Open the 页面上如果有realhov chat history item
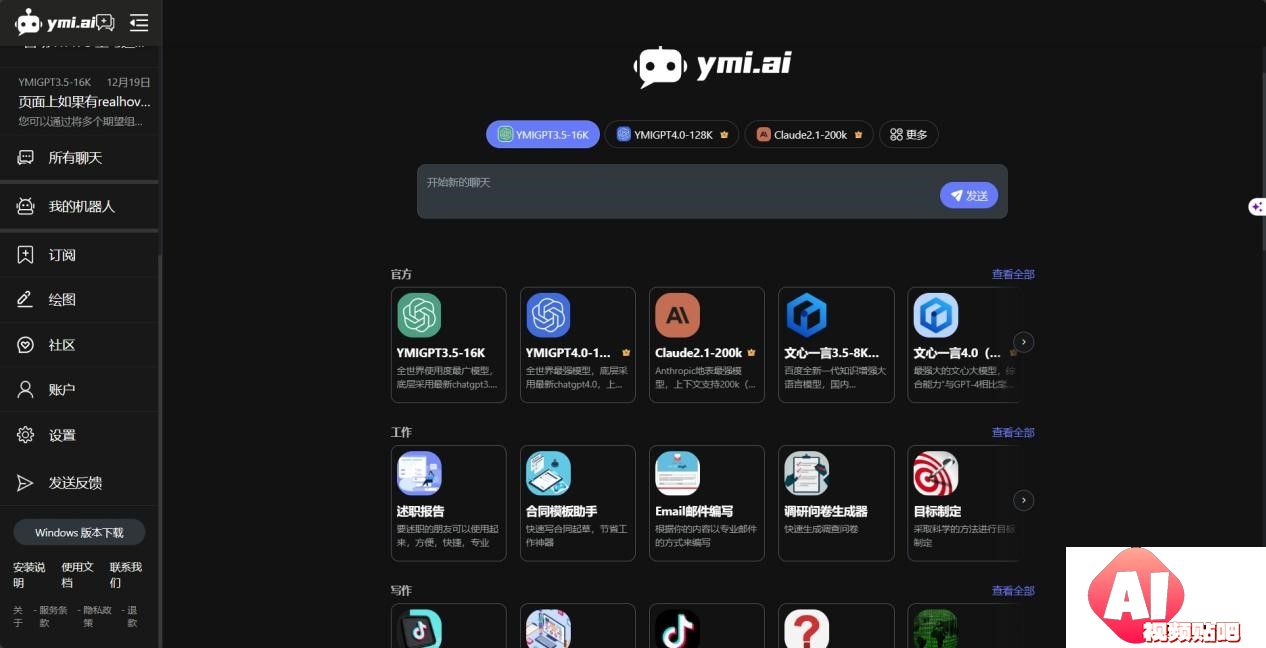The width and height of the screenshot is (1266, 648). coord(80,101)
